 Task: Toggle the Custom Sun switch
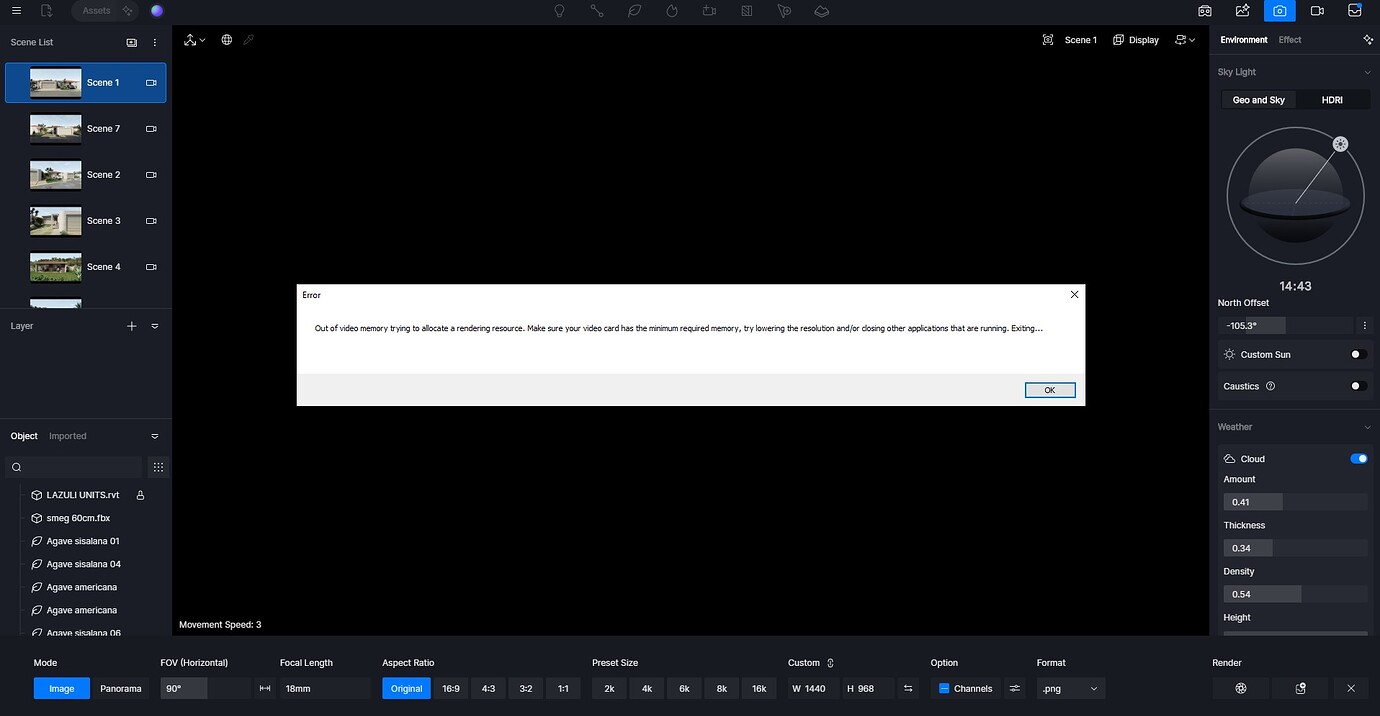(x=1359, y=354)
